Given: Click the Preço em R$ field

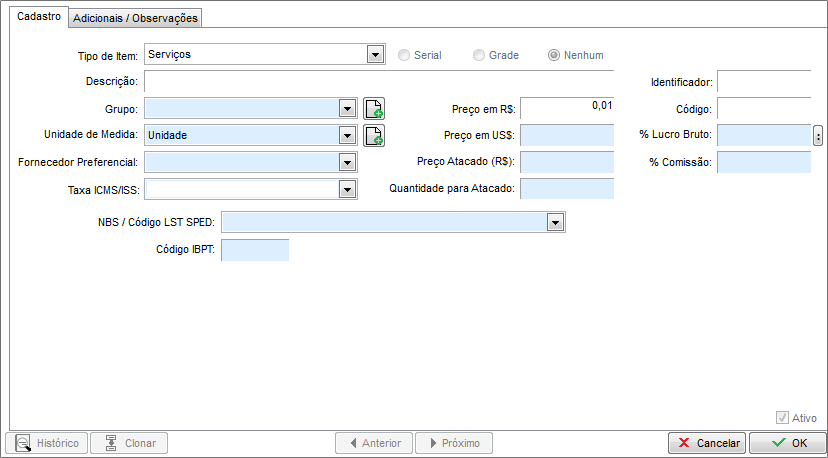Looking at the screenshot, I should (566, 109).
